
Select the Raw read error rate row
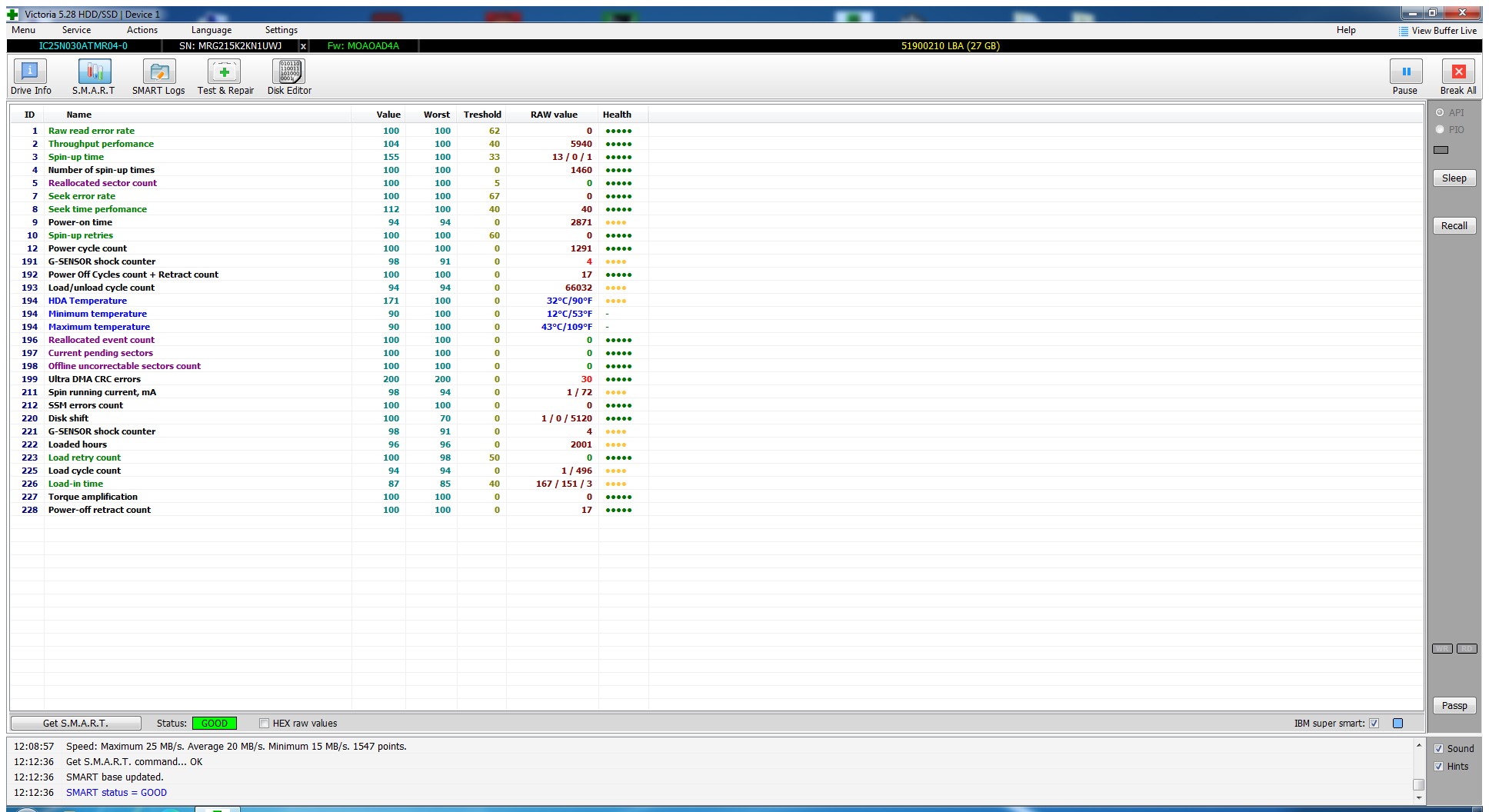(x=329, y=131)
